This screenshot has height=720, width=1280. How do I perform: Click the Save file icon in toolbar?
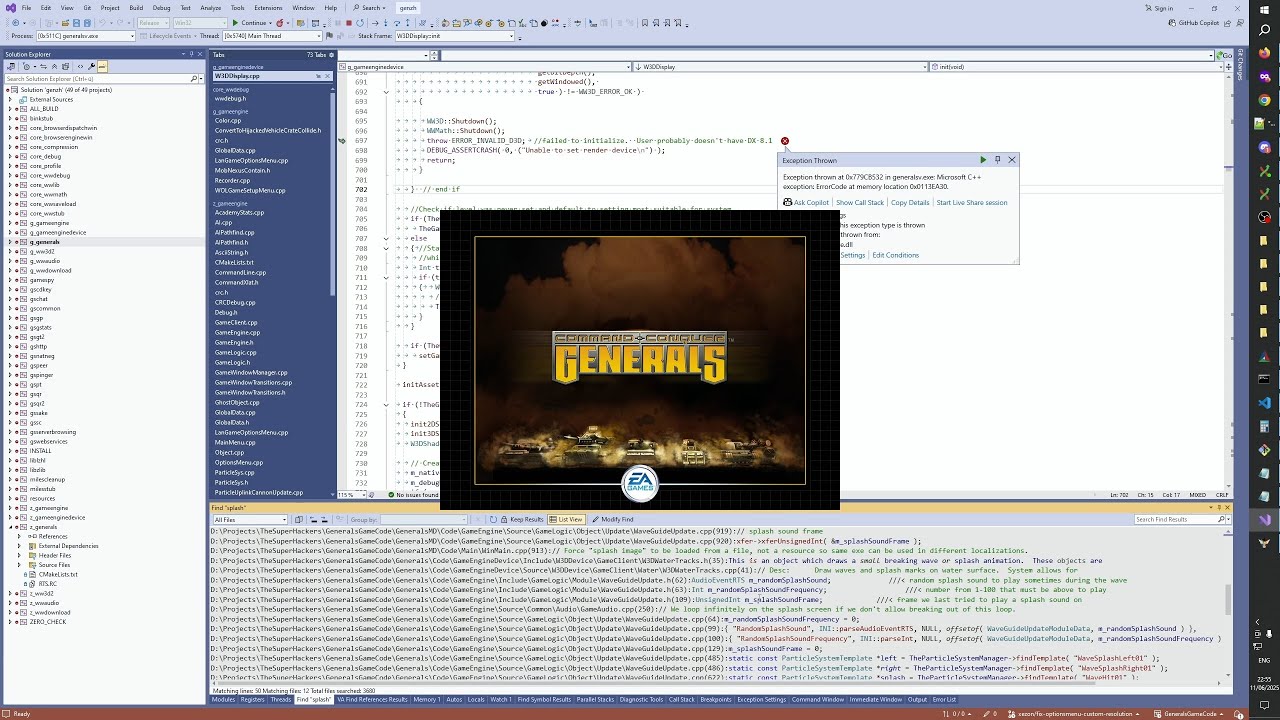(x=76, y=22)
